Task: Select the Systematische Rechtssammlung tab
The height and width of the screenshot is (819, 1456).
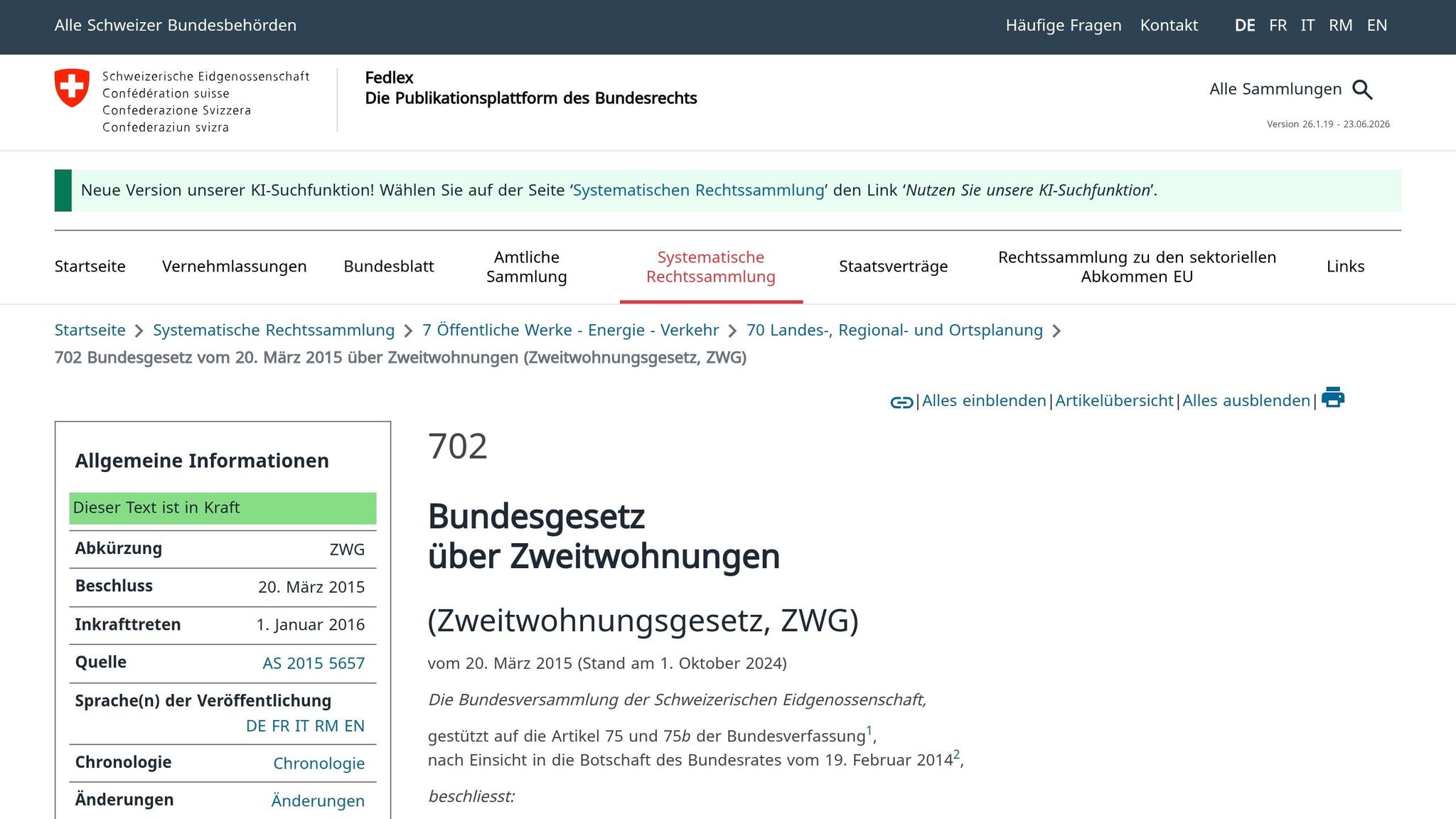Action: tap(711, 267)
